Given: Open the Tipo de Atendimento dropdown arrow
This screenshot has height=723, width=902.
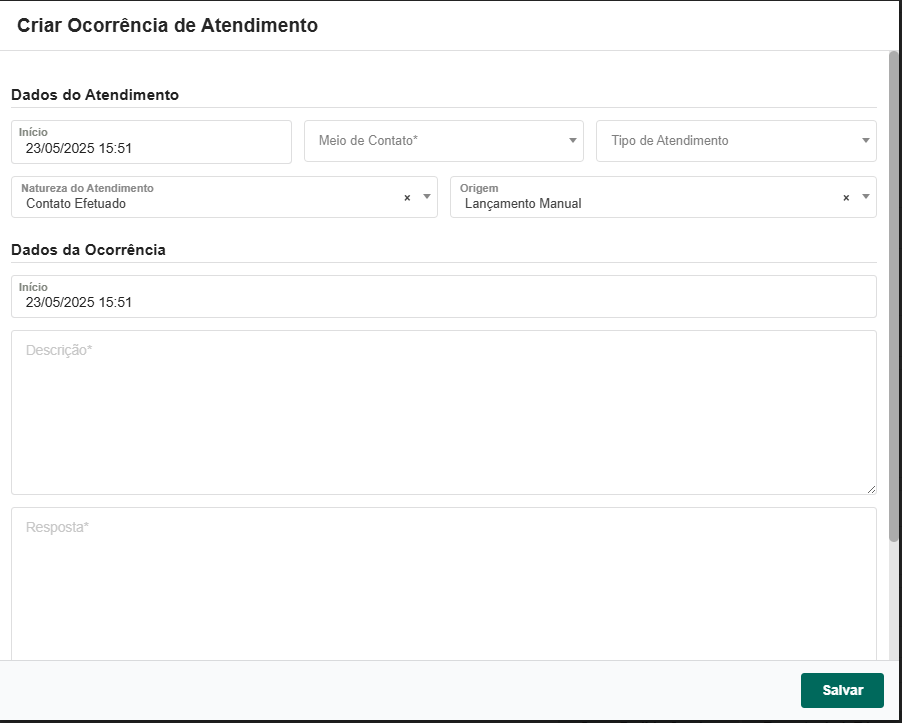Looking at the screenshot, I should pos(865,141).
